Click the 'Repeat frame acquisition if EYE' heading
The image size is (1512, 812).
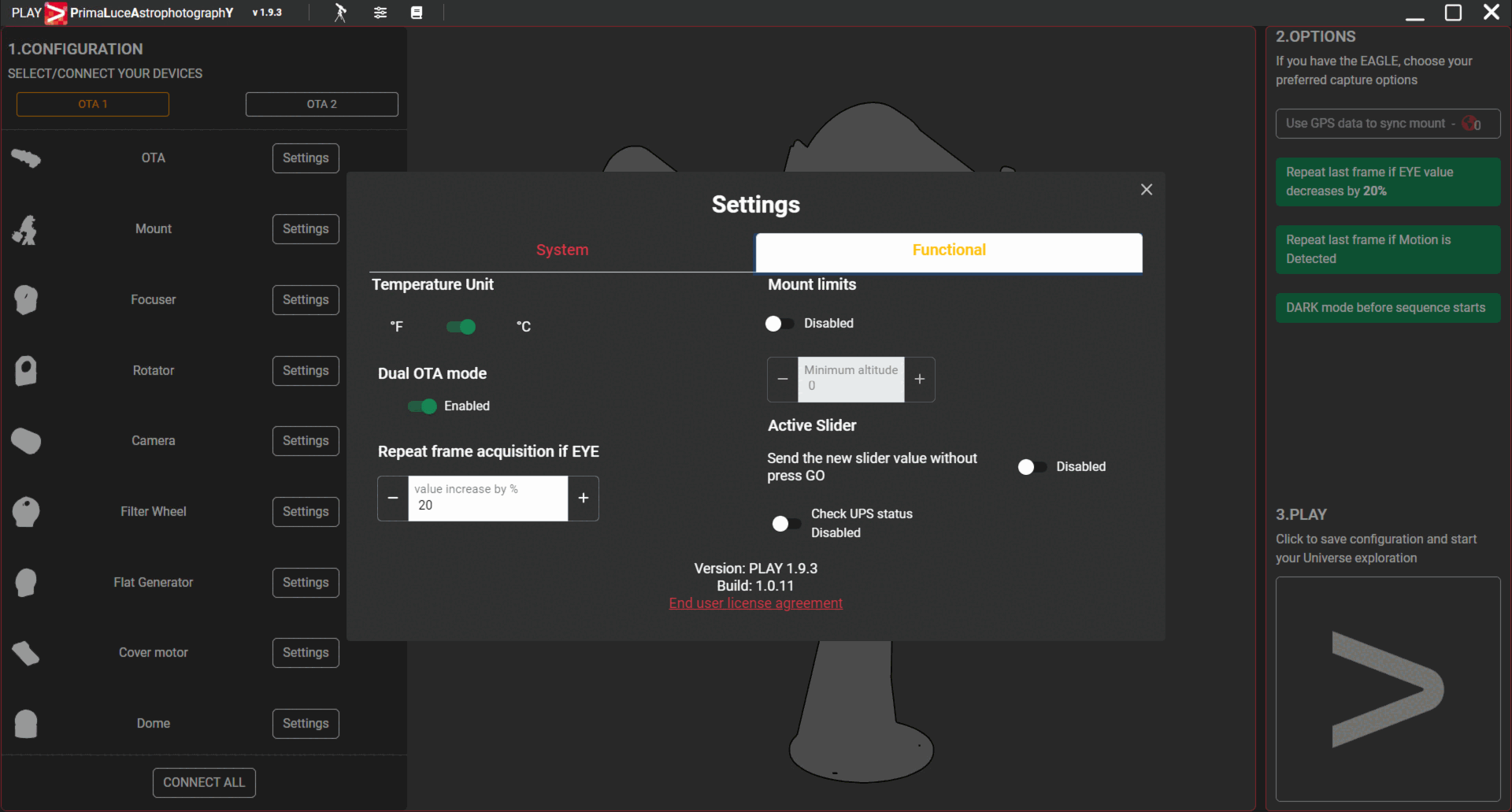(x=488, y=452)
